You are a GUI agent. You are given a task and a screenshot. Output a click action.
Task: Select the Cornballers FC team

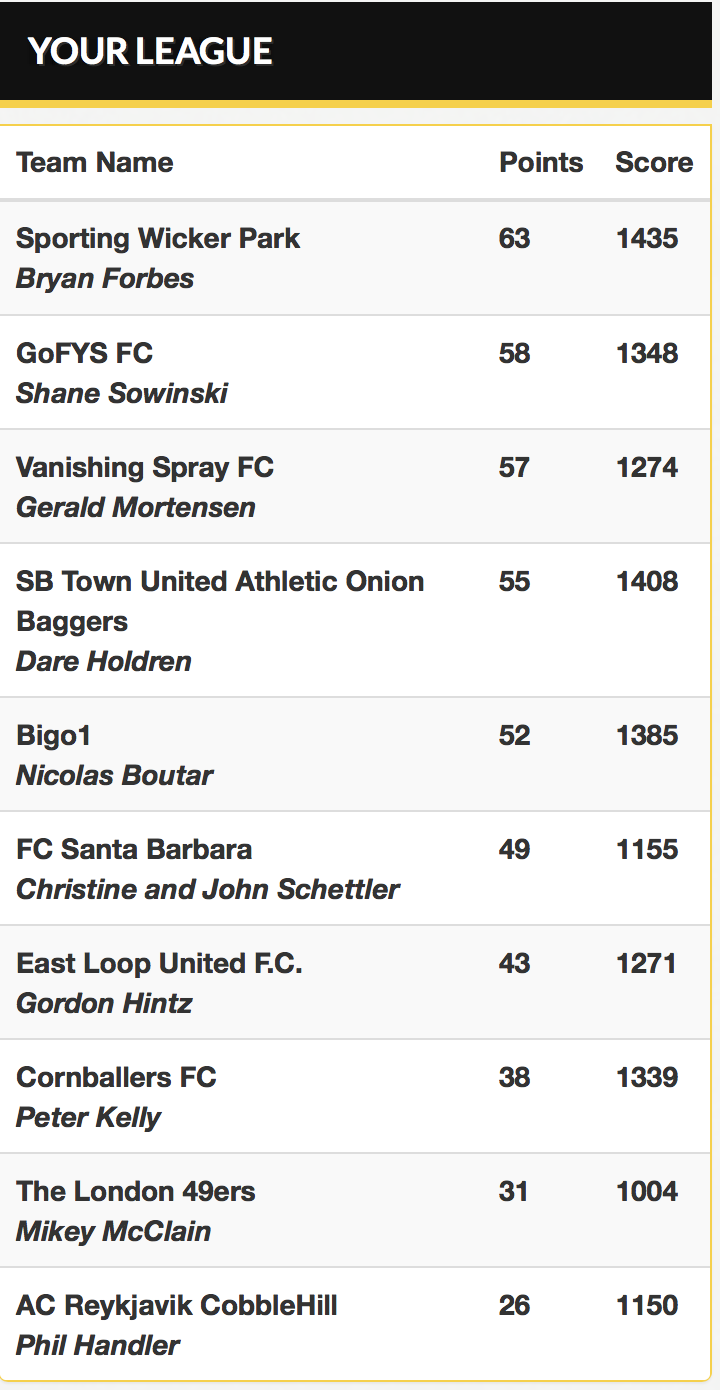tap(116, 1077)
